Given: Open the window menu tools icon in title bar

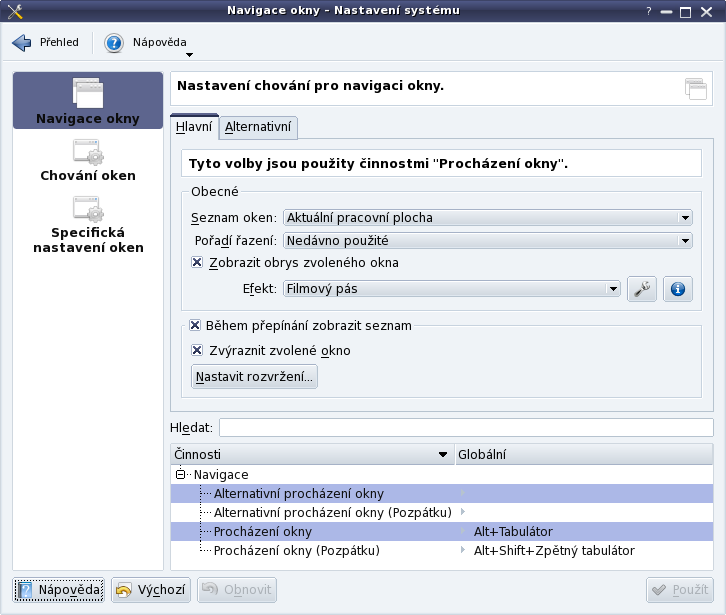Looking at the screenshot, I should click(x=15, y=11).
